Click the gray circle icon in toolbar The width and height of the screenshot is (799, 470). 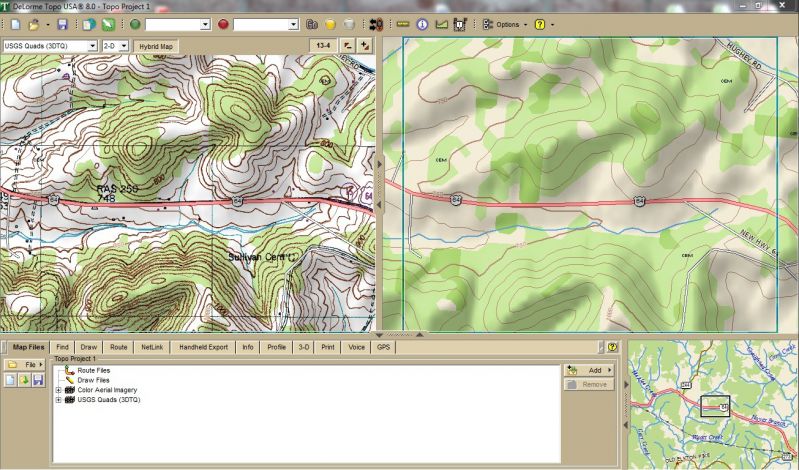349,24
